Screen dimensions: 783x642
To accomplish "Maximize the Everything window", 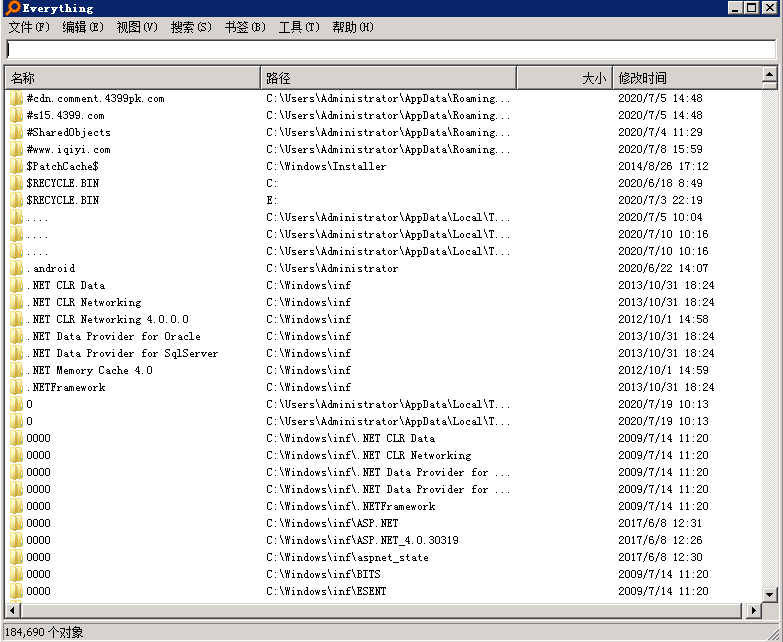I will pyautogui.click(x=752, y=7).
